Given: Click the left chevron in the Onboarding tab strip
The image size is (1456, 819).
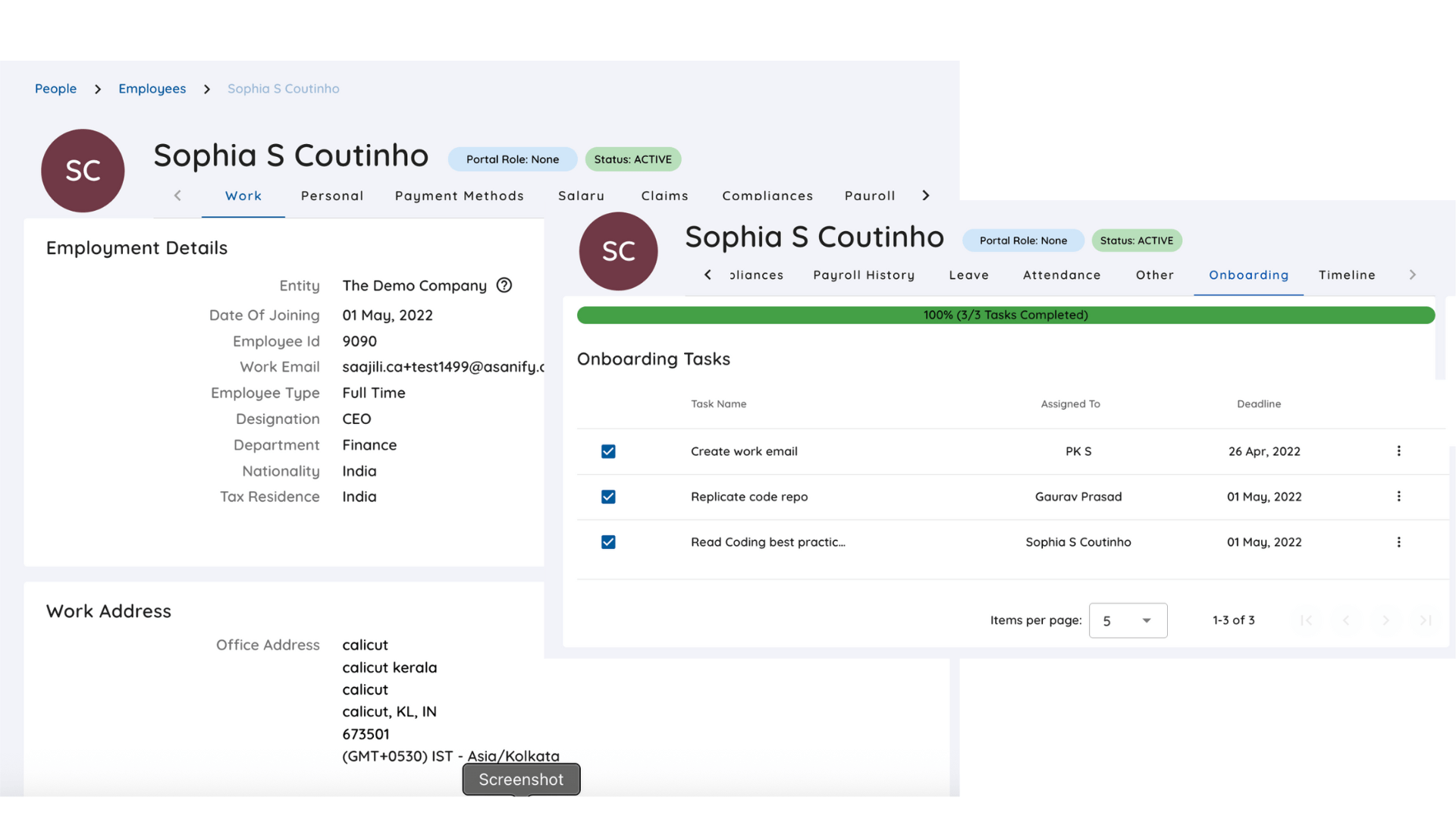Looking at the screenshot, I should [x=707, y=275].
